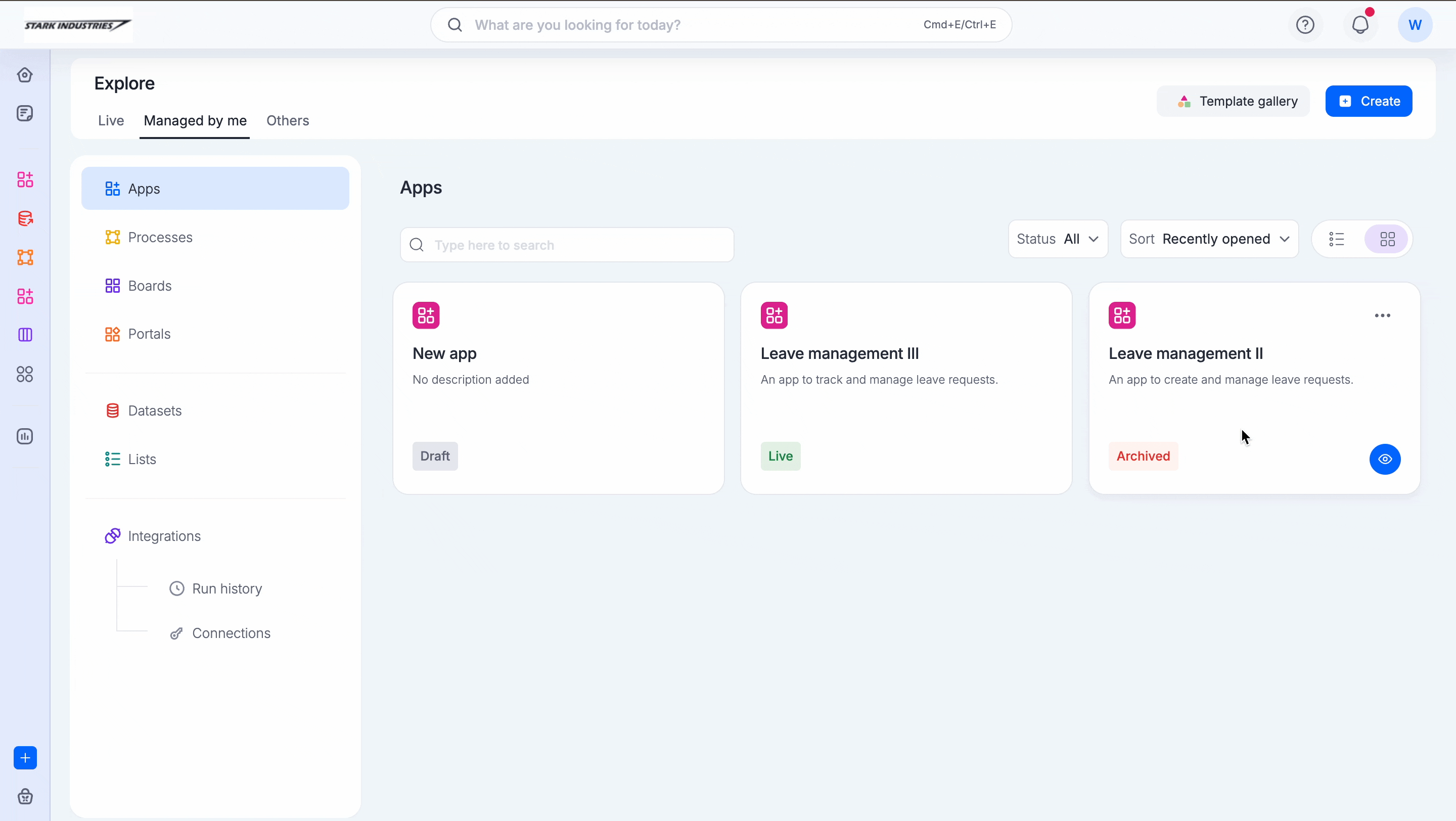Click the Create button

click(1369, 101)
